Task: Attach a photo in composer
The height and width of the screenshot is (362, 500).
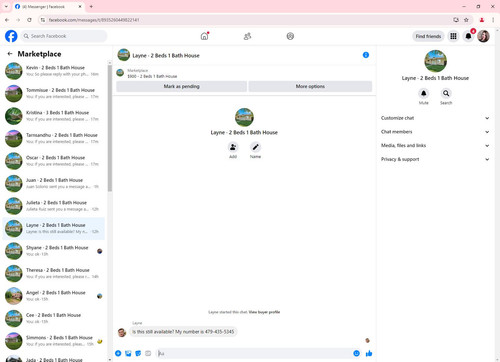Action: [x=128, y=353]
